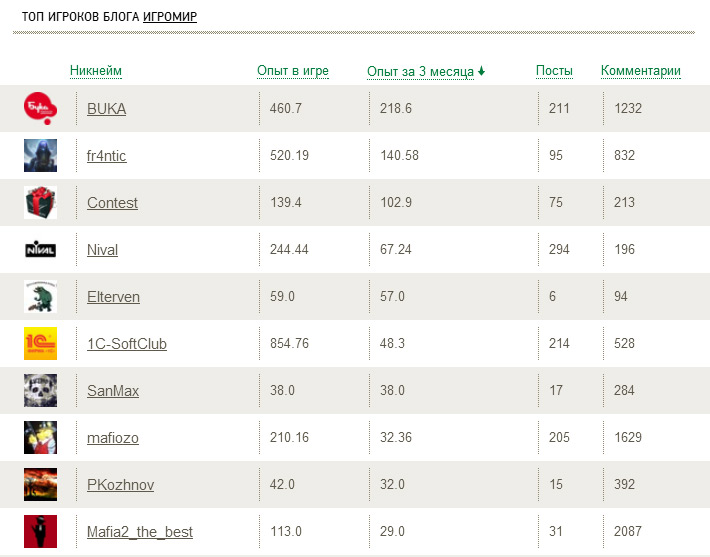Screen dimensions: 710x557
Task: Click Mafia2_the_best's experience value 113.0
Action: point(286,531)
